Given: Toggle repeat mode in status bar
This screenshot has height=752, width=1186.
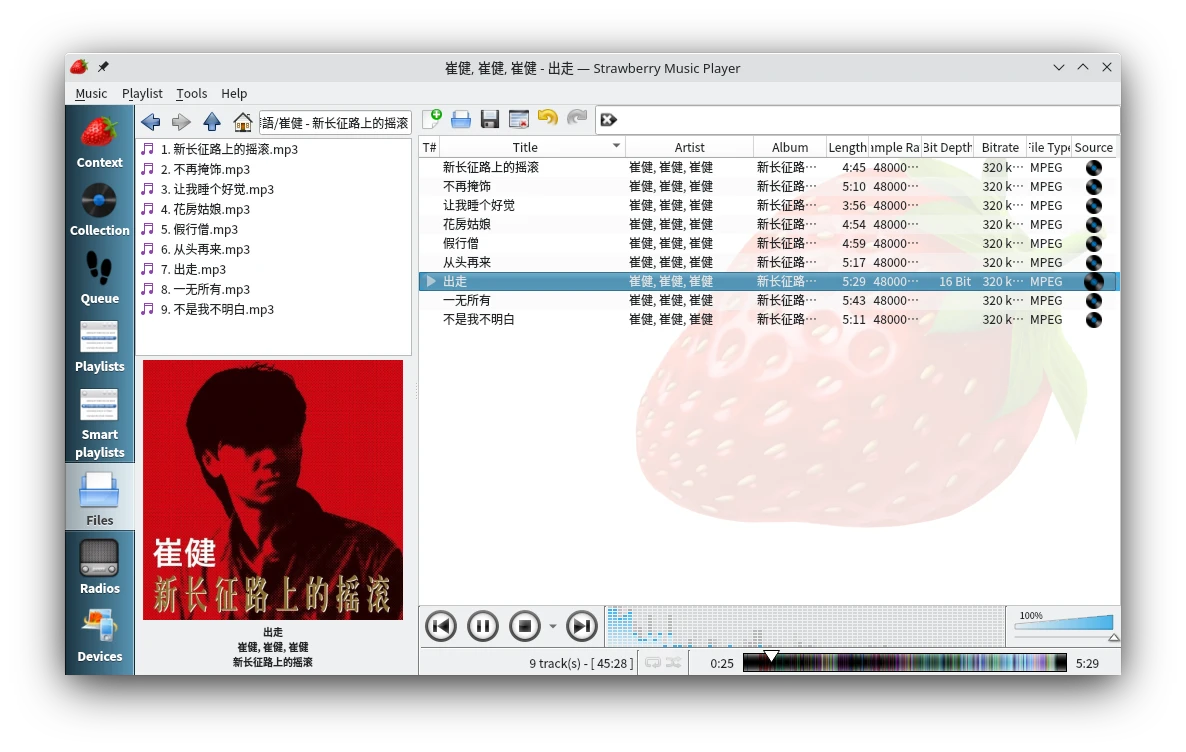Looking at the screenshot, I should 653,663.
